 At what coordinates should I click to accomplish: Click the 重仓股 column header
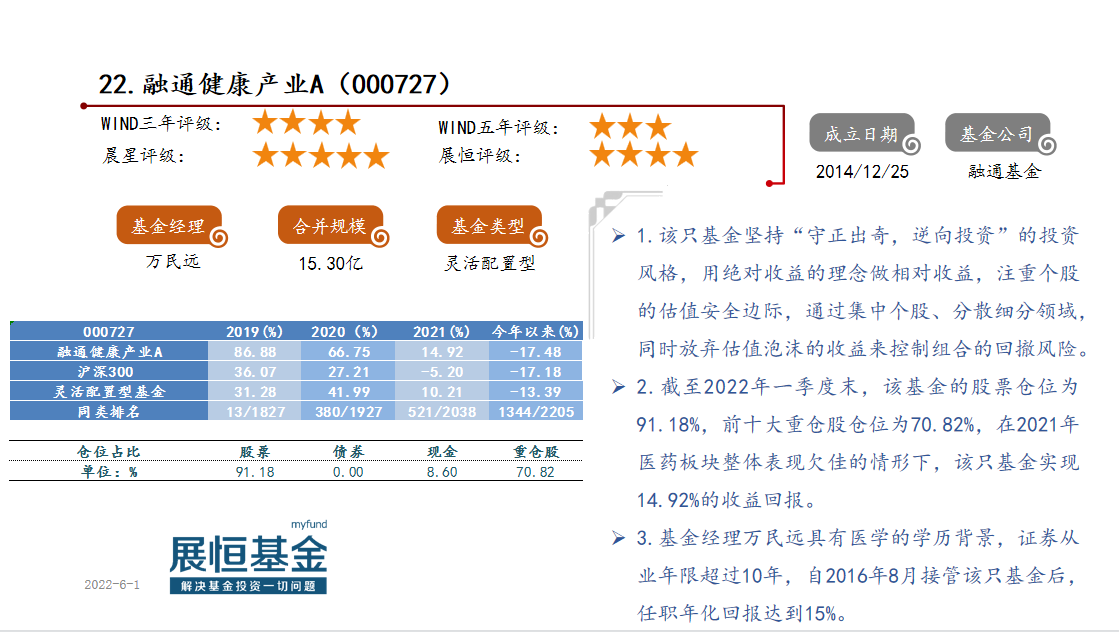click(x=536, y=452)
